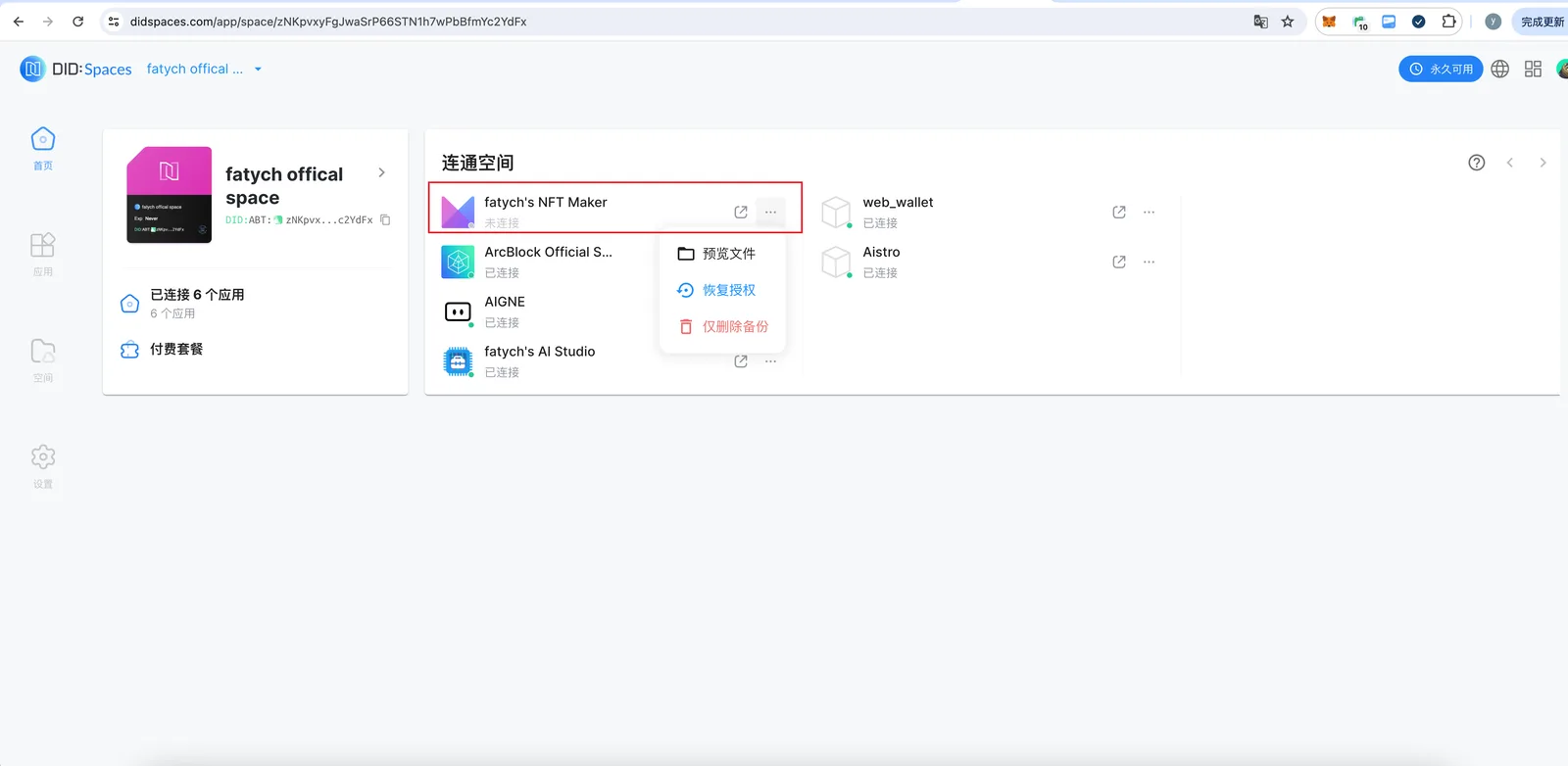The height and width of the screenshot is (766, 1568).
Task: Open the MetaMask fox extension
Action: [x=1329, y=22]
